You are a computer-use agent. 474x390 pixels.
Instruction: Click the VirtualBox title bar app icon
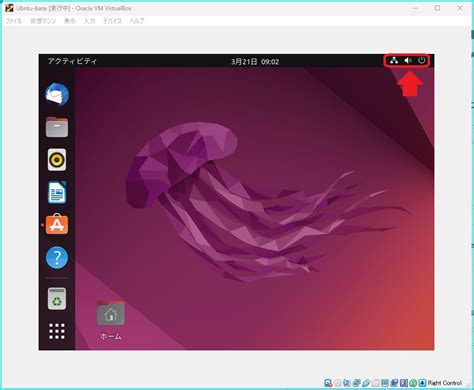click(x=9, y=8)
